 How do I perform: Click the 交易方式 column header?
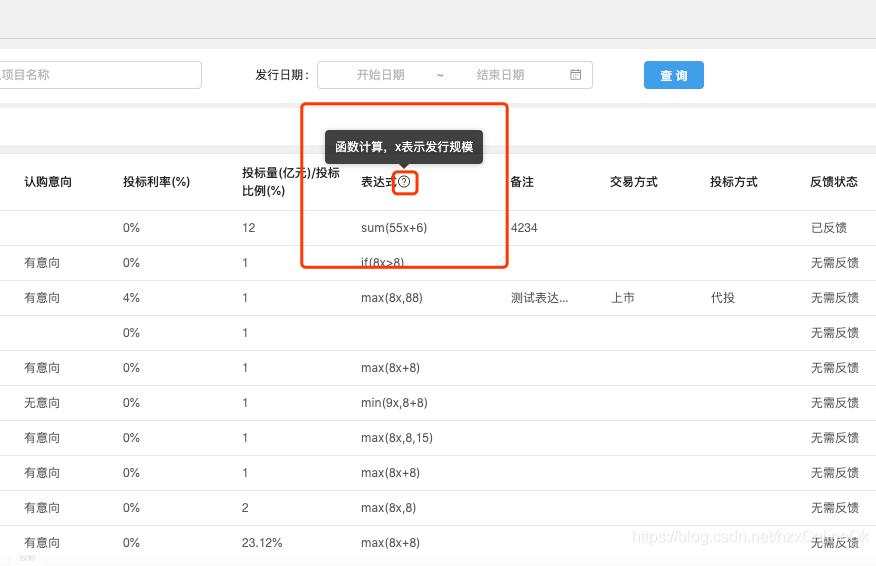click(x=634, y=182)
